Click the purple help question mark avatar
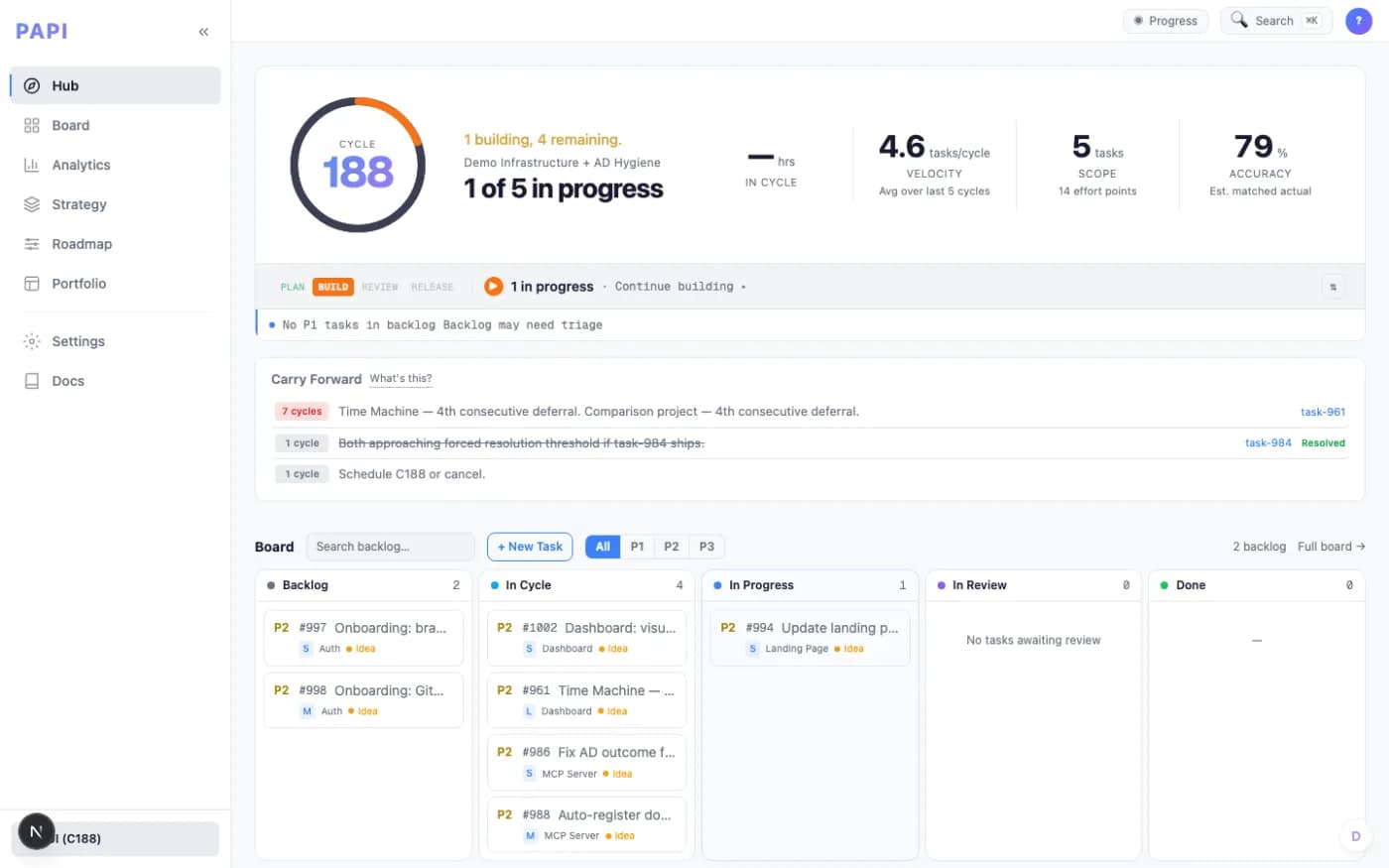1389x868 pixels. 1358,21
